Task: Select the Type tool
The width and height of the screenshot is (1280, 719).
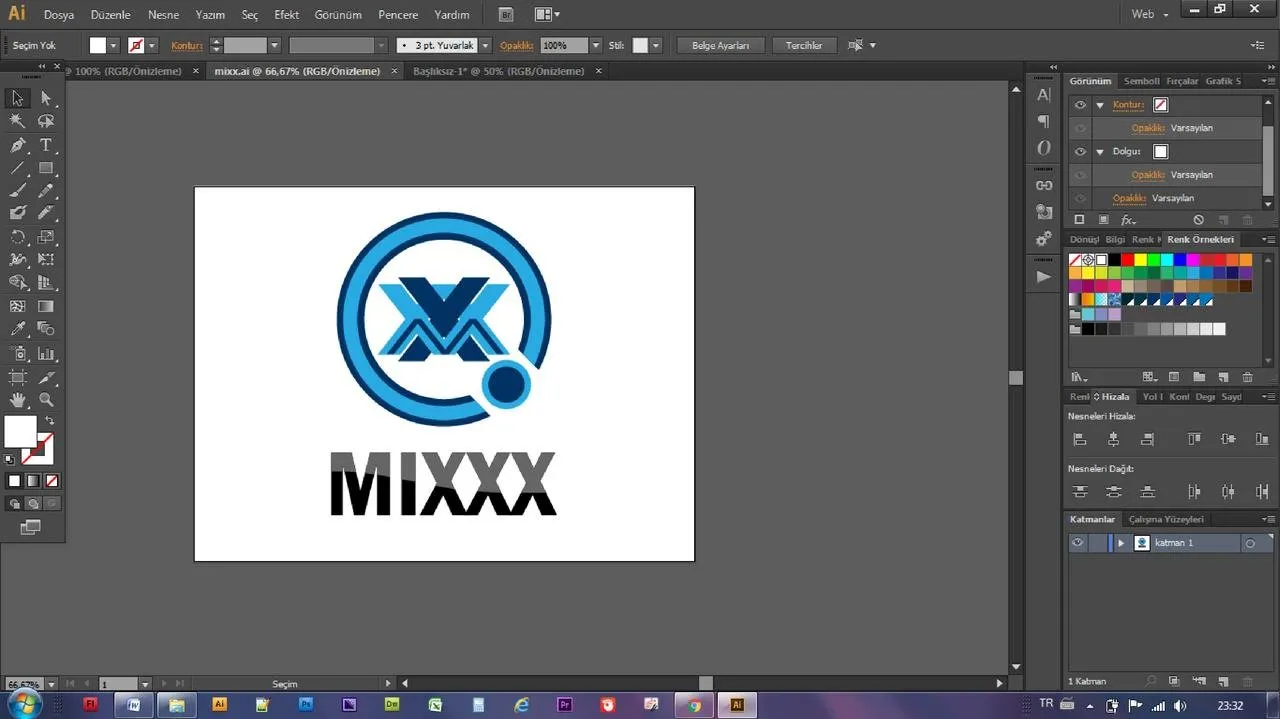Action: pos(46,145)
